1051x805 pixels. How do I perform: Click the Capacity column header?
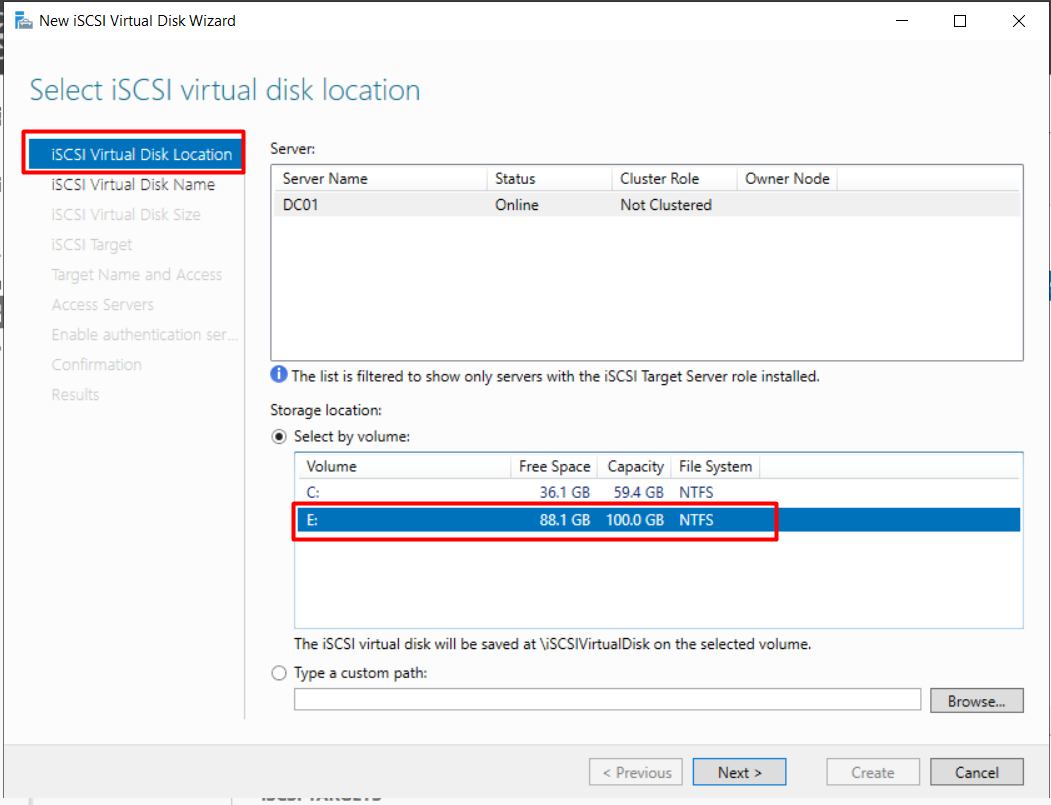pos(635,466)
